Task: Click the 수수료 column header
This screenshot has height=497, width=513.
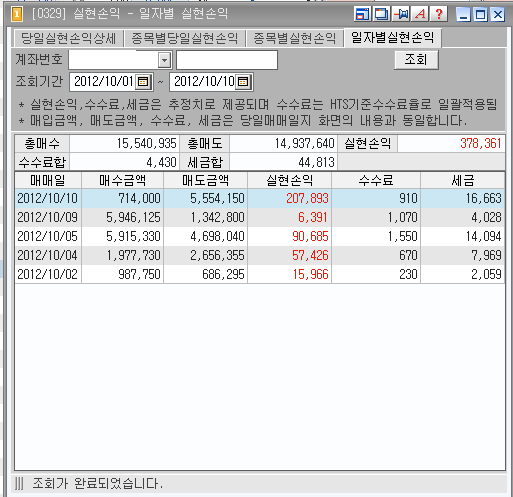Action: [376, 180]
